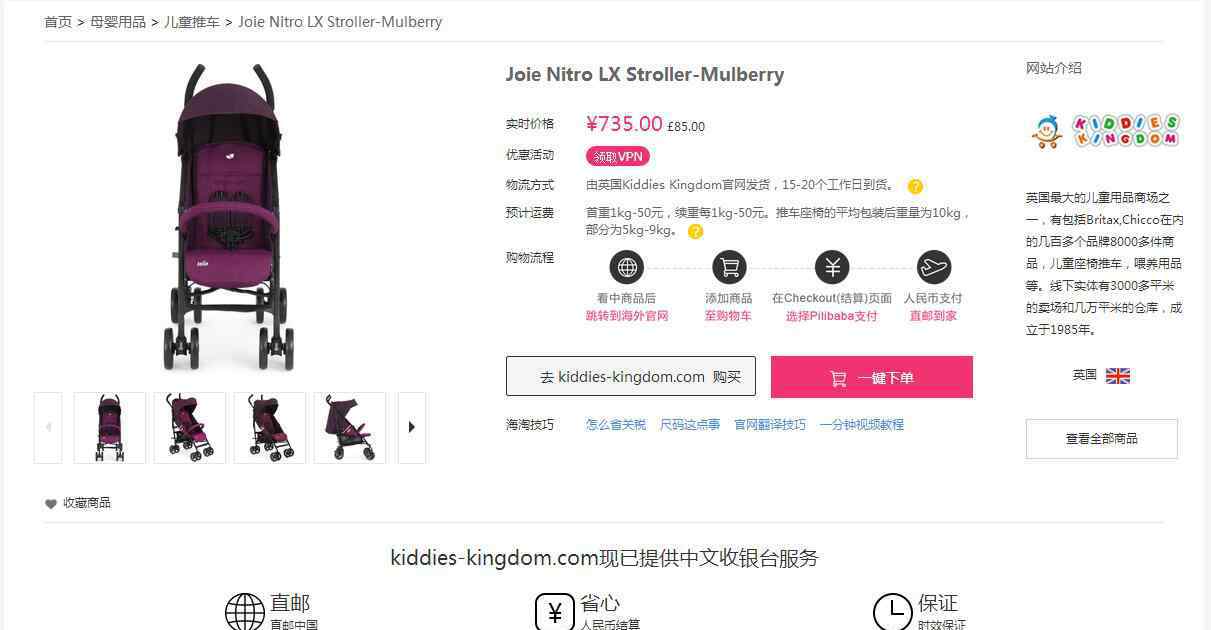Click the airplane direct-mail step icon
Viewport: 1211px width, 630px height.
click(934, 267)
